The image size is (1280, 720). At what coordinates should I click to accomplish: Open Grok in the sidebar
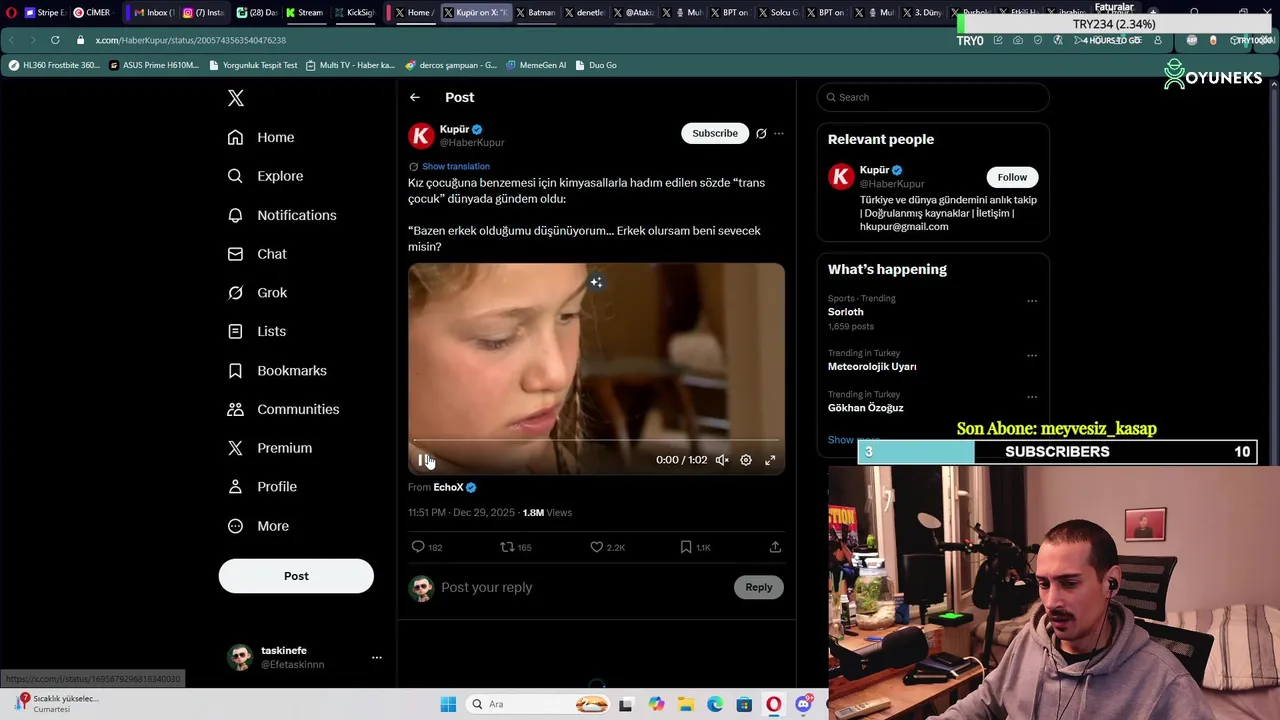coord(257,293)
